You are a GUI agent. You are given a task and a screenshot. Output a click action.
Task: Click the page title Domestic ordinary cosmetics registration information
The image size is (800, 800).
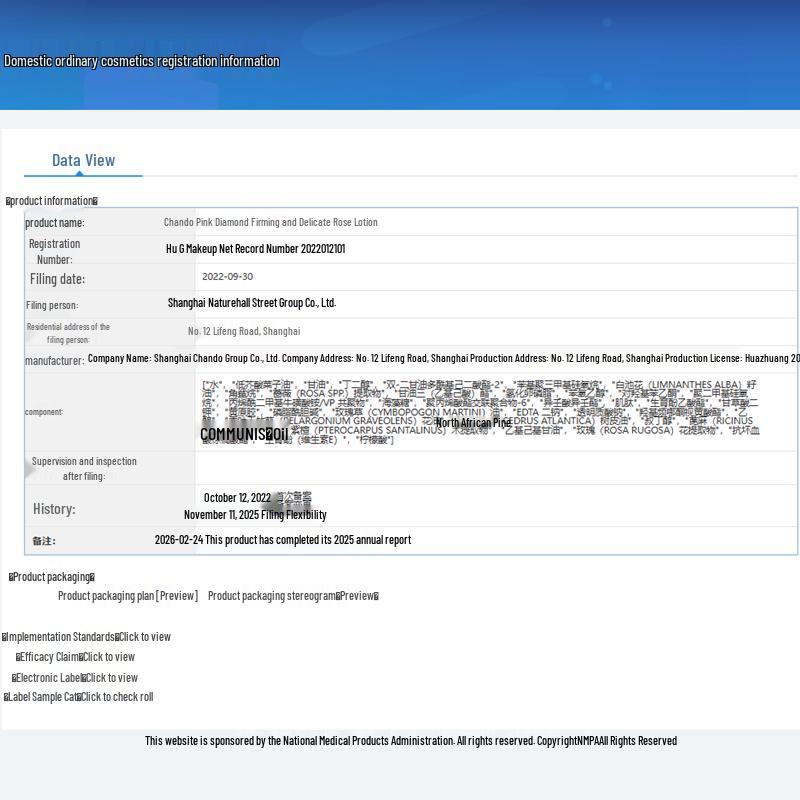click(142, 61)
